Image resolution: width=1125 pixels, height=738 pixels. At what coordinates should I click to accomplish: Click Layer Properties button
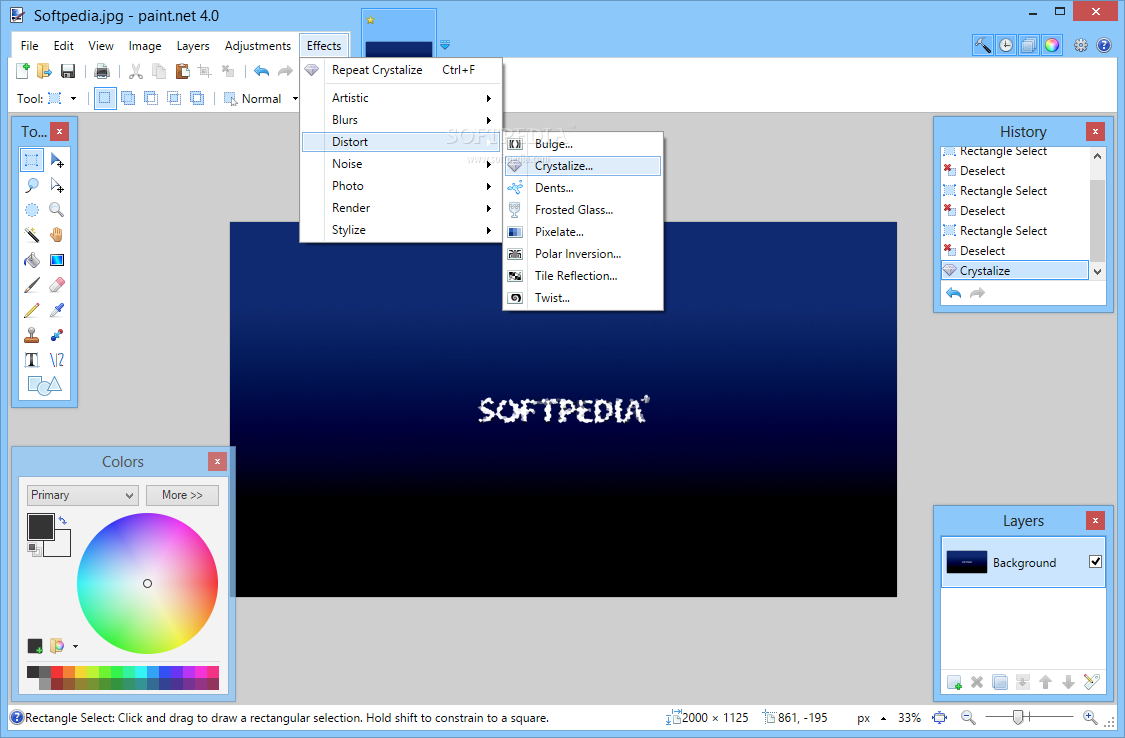pyautogui.click(x=1091, y=682)
